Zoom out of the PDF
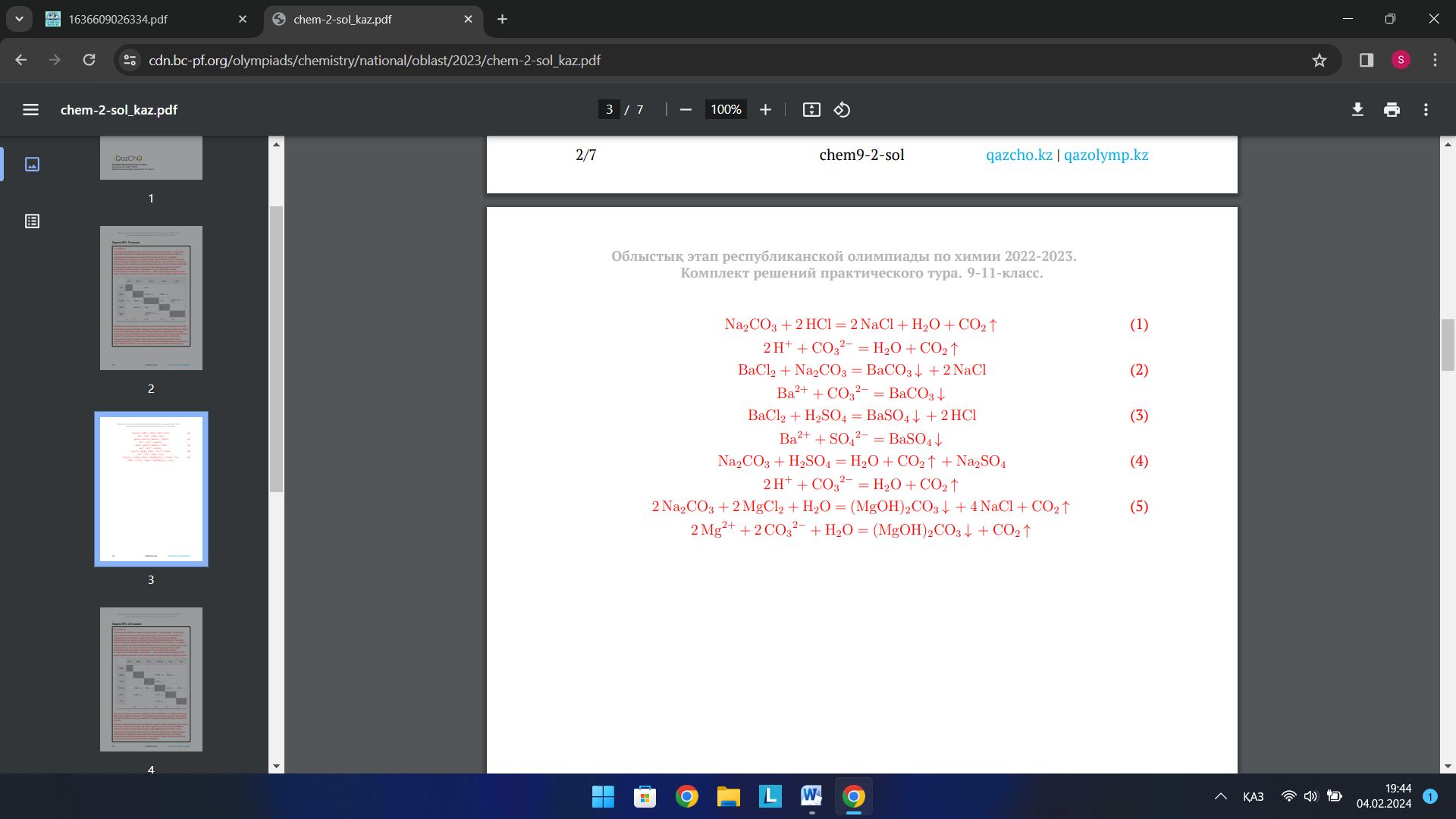Screen dimensions: 1456x819 point(686,110)
